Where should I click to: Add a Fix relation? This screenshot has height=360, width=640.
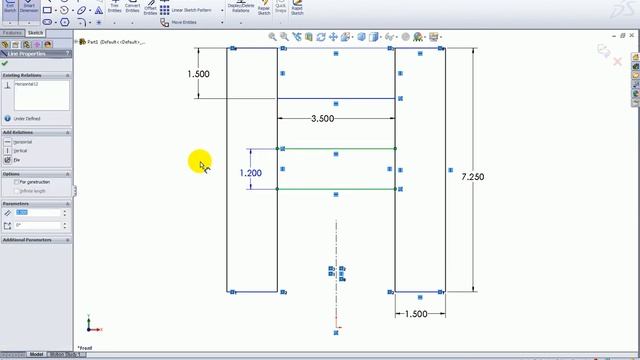click(12, 160)
